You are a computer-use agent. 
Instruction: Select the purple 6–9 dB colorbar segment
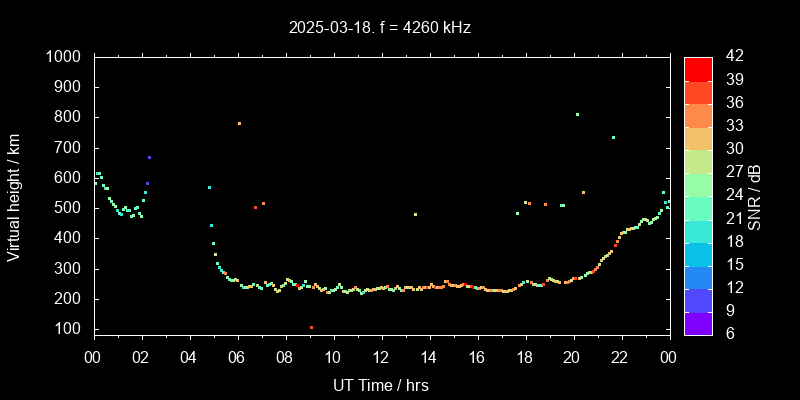point(698,322)
